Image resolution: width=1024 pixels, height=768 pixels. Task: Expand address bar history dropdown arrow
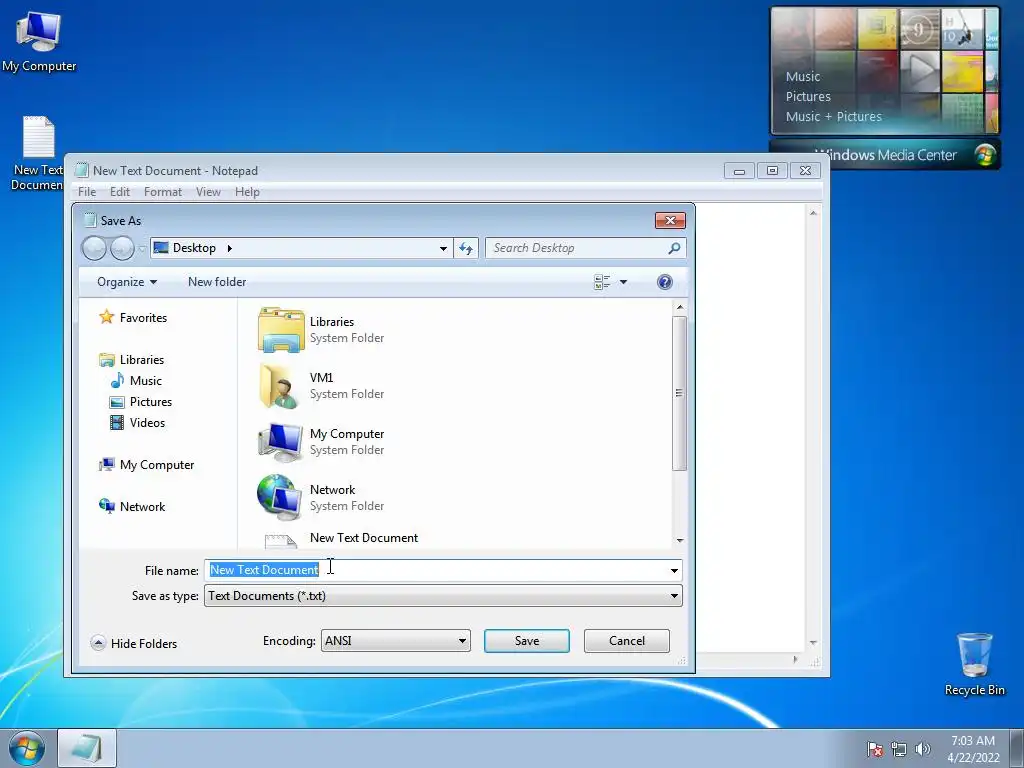tap(443, 248)
